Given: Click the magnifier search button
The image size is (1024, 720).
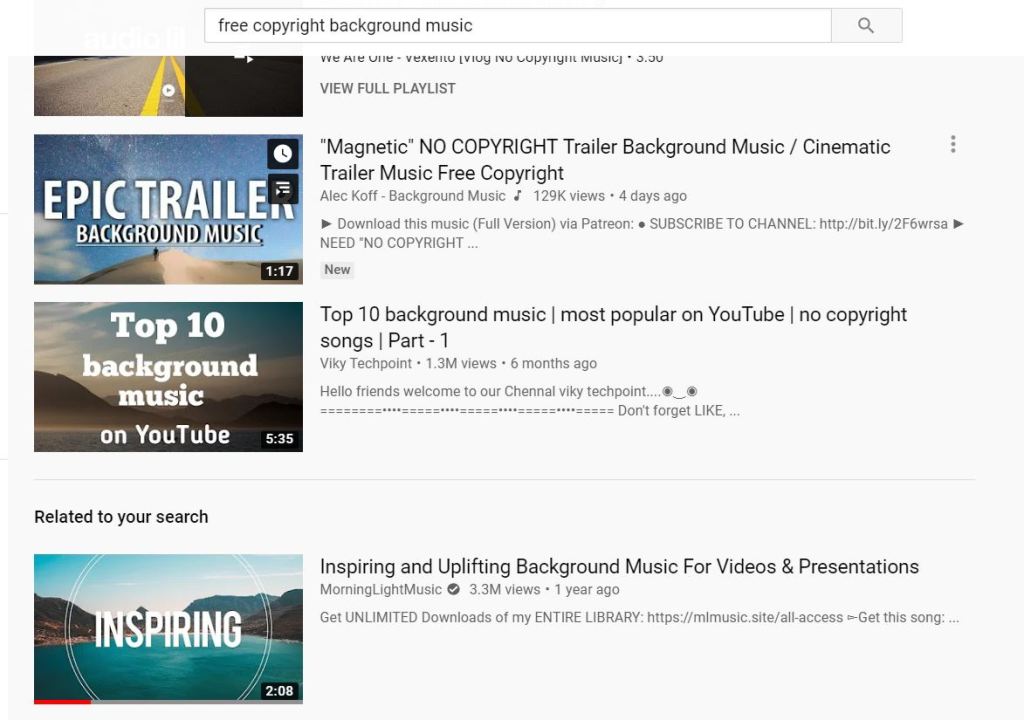Looking at the screenshot, I should pos(866,26).
